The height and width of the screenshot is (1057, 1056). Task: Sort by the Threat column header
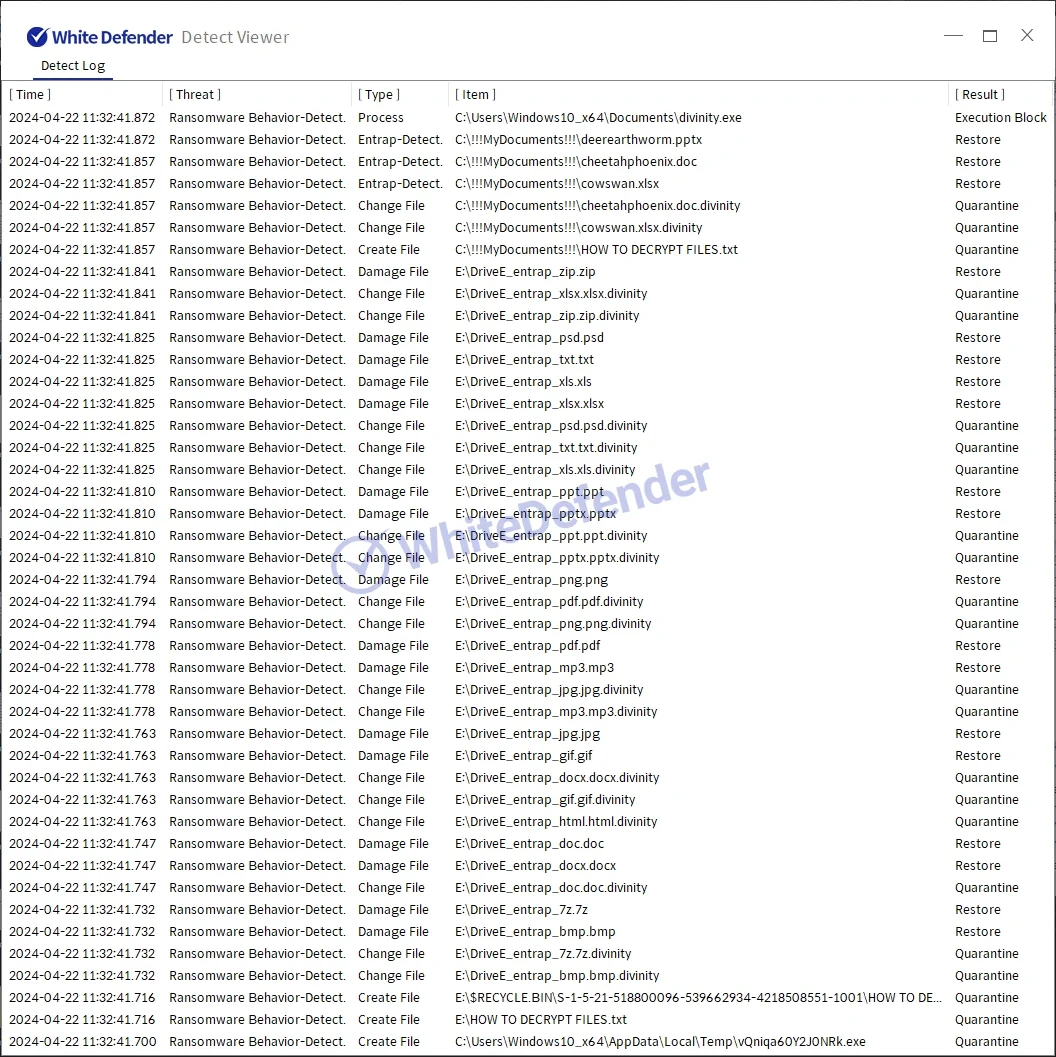(195, 95)
